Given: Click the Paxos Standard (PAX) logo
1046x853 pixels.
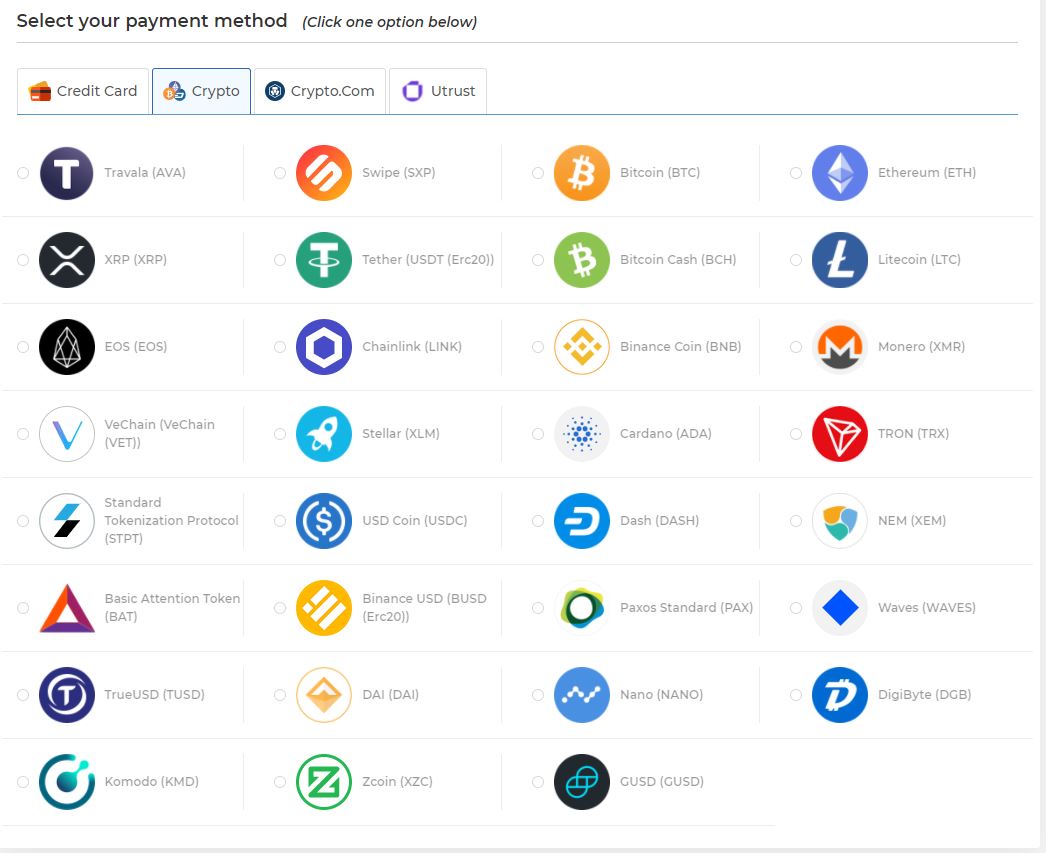Looking at the screenshot, I should tap(582, 608).
